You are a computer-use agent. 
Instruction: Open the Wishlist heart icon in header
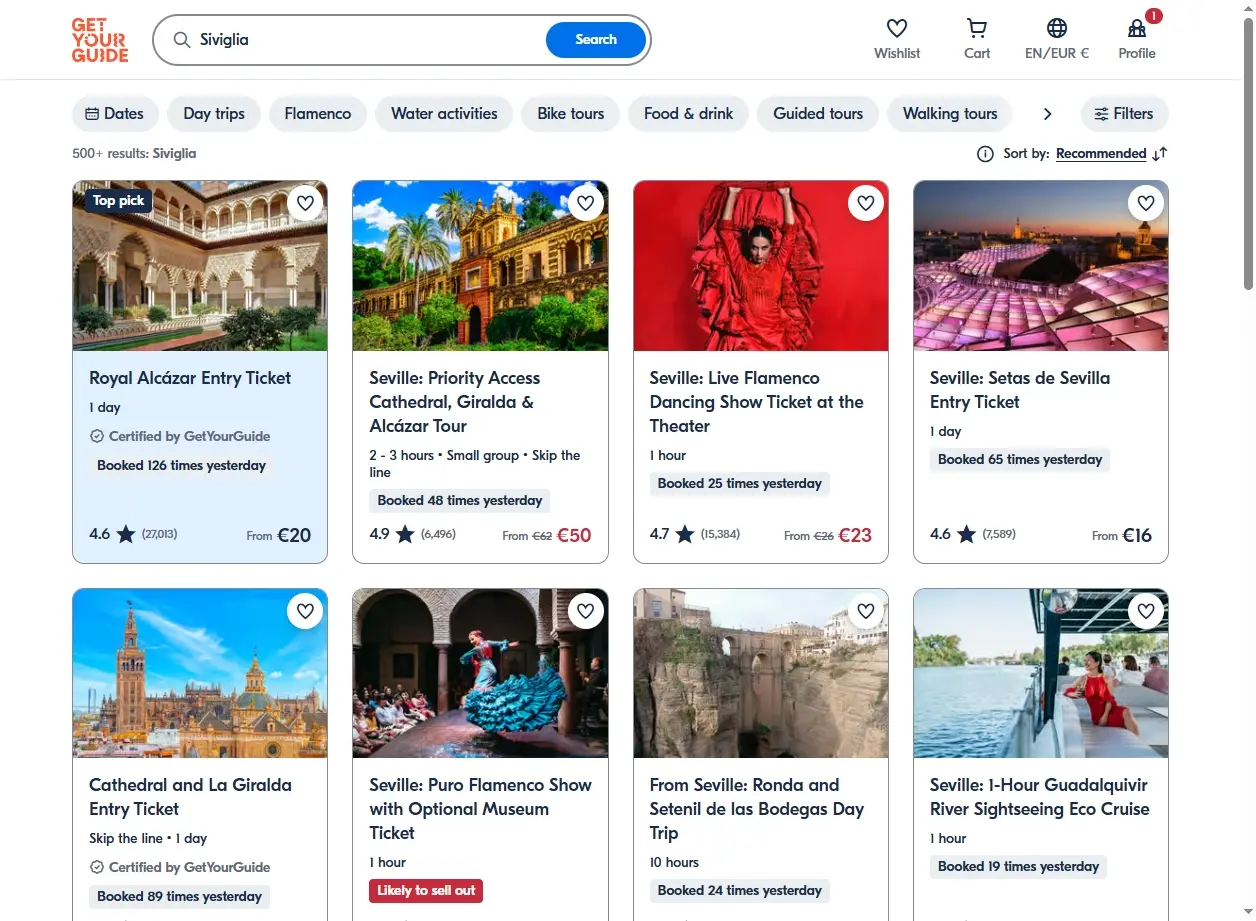tap(897, 28)
